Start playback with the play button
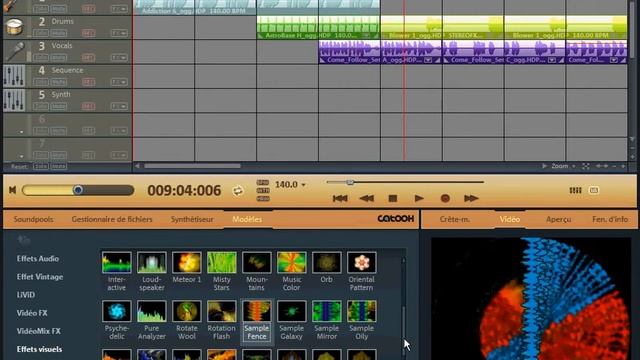 pos(419,198)
